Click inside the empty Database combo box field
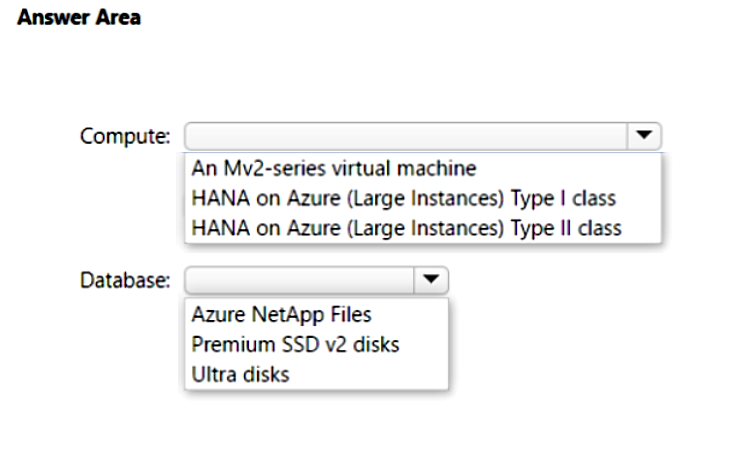This screenshot has height=458, width=732. (299, 280)
